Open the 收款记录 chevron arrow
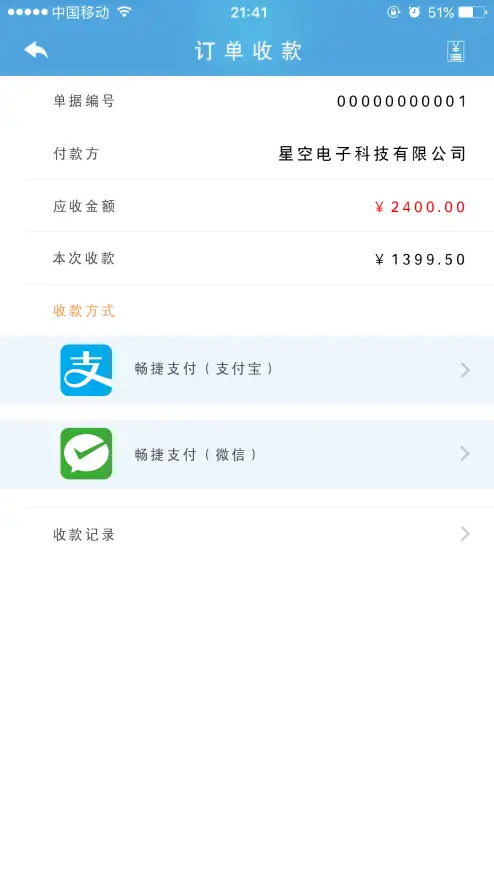This screenshot has height=877, width=494. point(465,534)
